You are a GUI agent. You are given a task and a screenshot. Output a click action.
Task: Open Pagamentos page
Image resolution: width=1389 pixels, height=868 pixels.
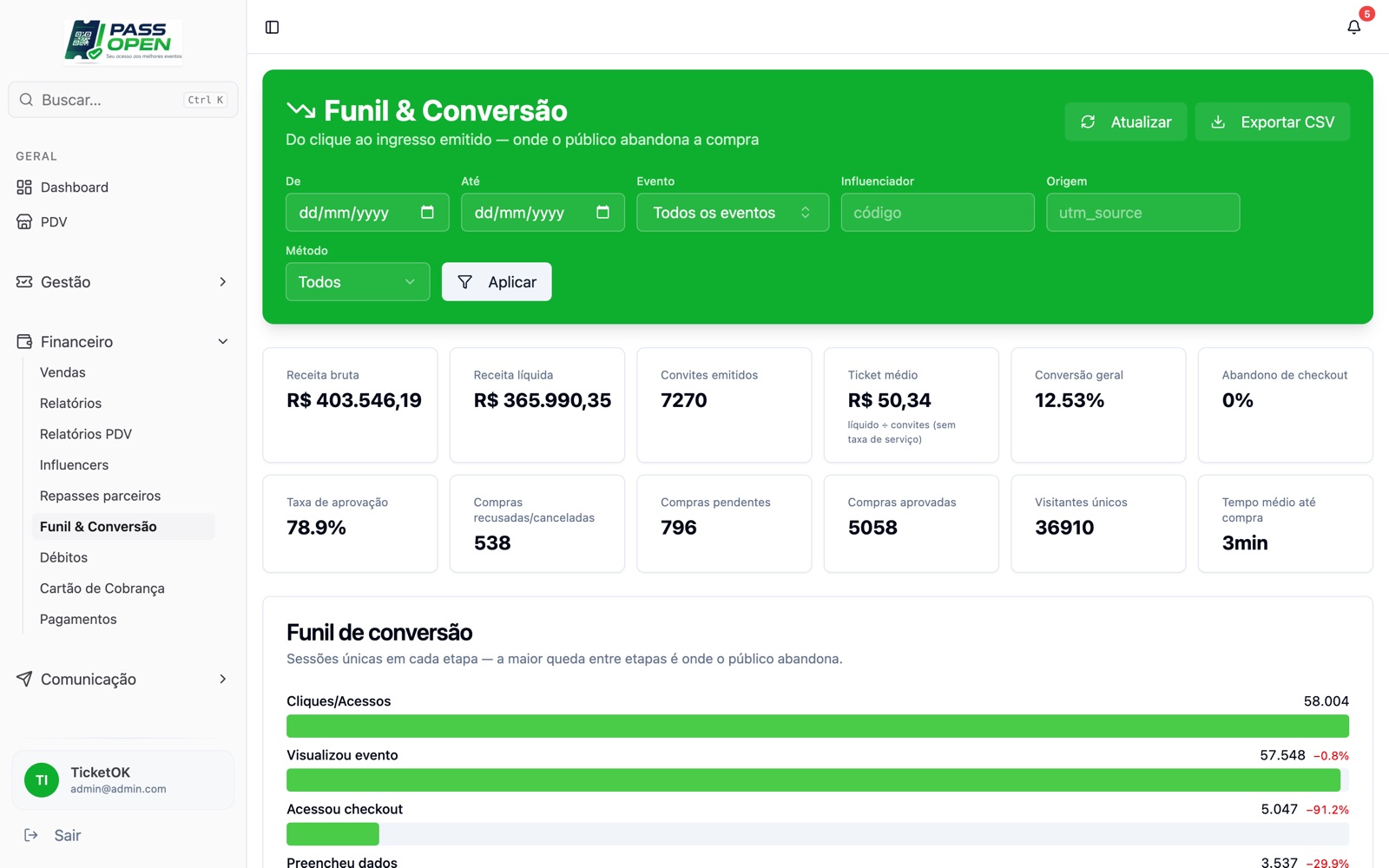point(78,620)
